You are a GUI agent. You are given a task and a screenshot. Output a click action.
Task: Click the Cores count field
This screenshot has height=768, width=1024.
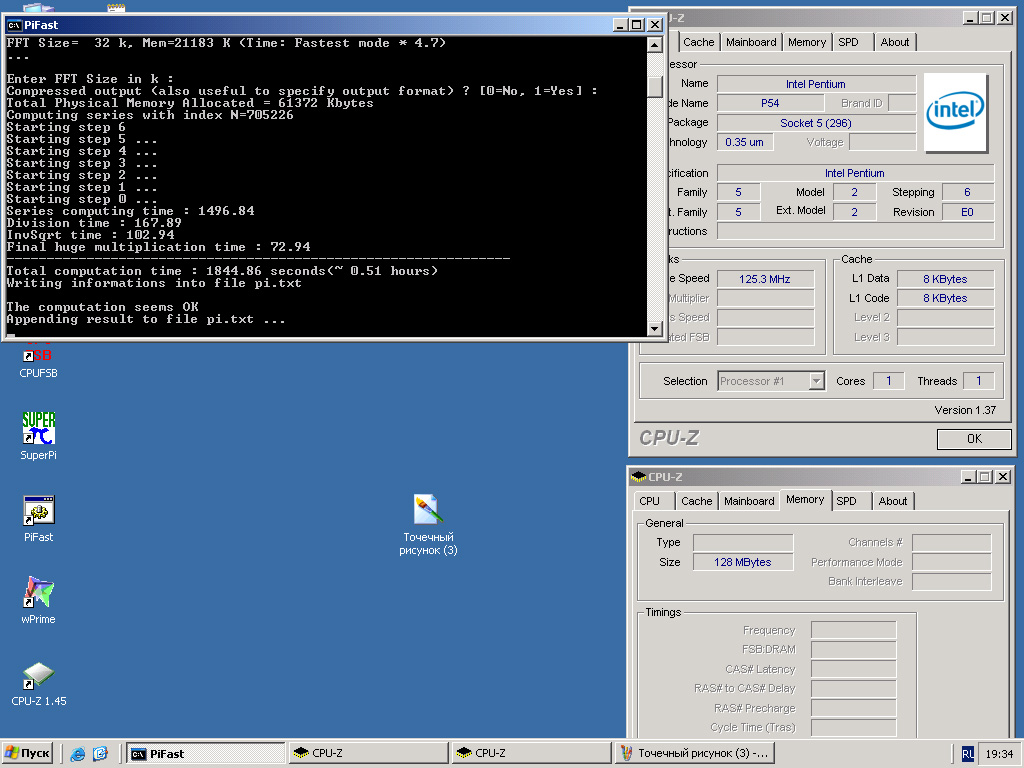point(888,381)
